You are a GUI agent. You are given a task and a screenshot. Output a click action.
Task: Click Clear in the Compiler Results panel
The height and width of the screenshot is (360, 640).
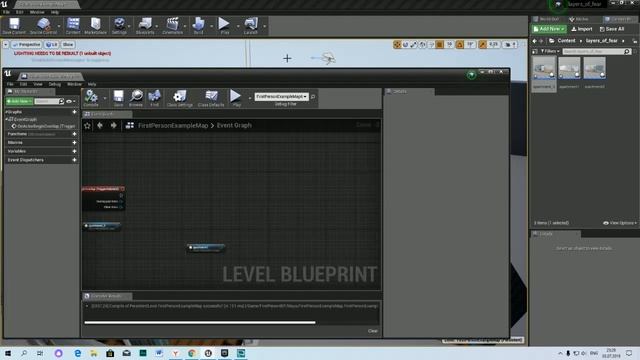(x=373, y=331)
